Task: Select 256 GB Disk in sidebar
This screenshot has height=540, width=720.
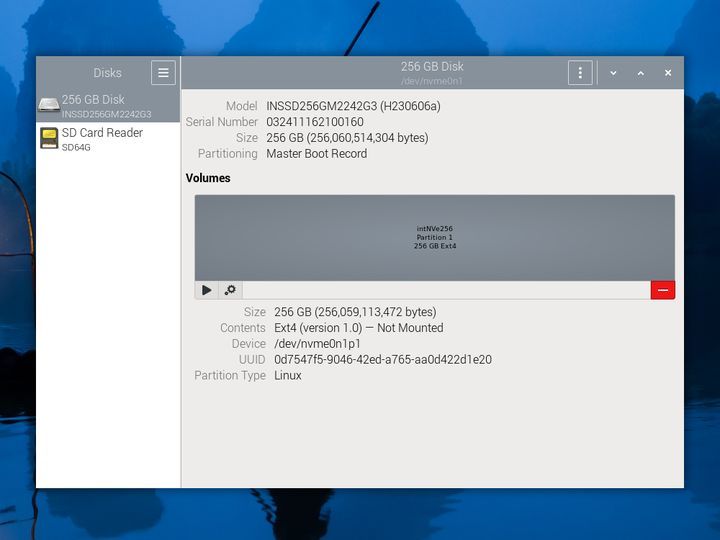Action: click(x=108, y=106)
